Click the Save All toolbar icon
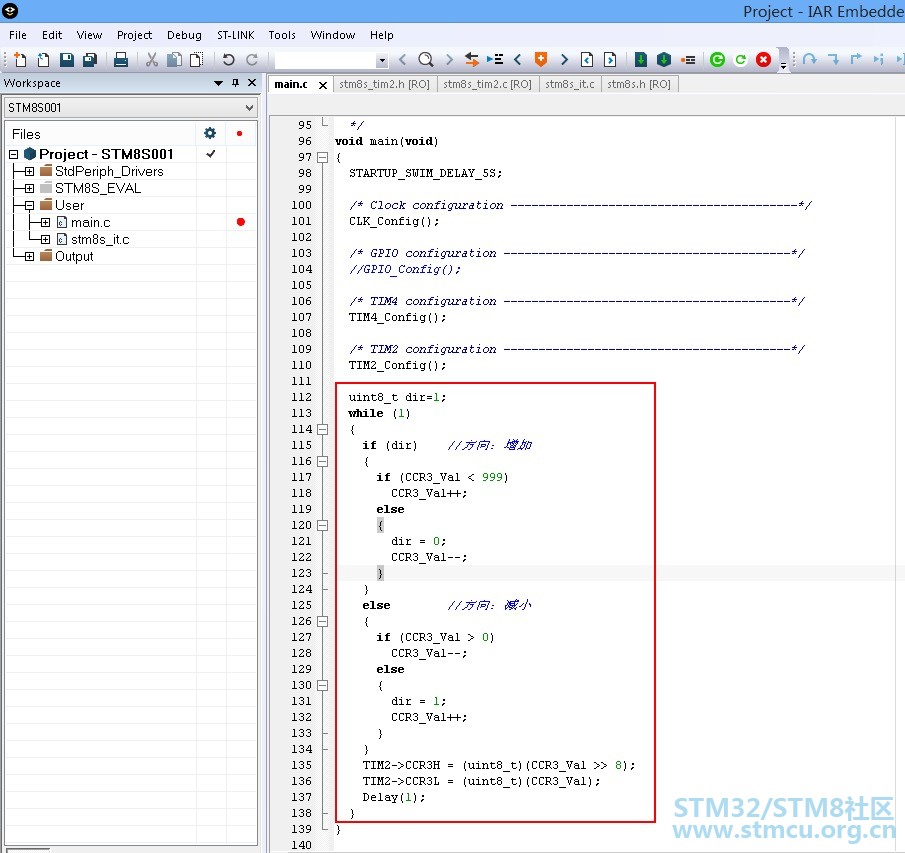905x853 pixels. coord(90,59)
